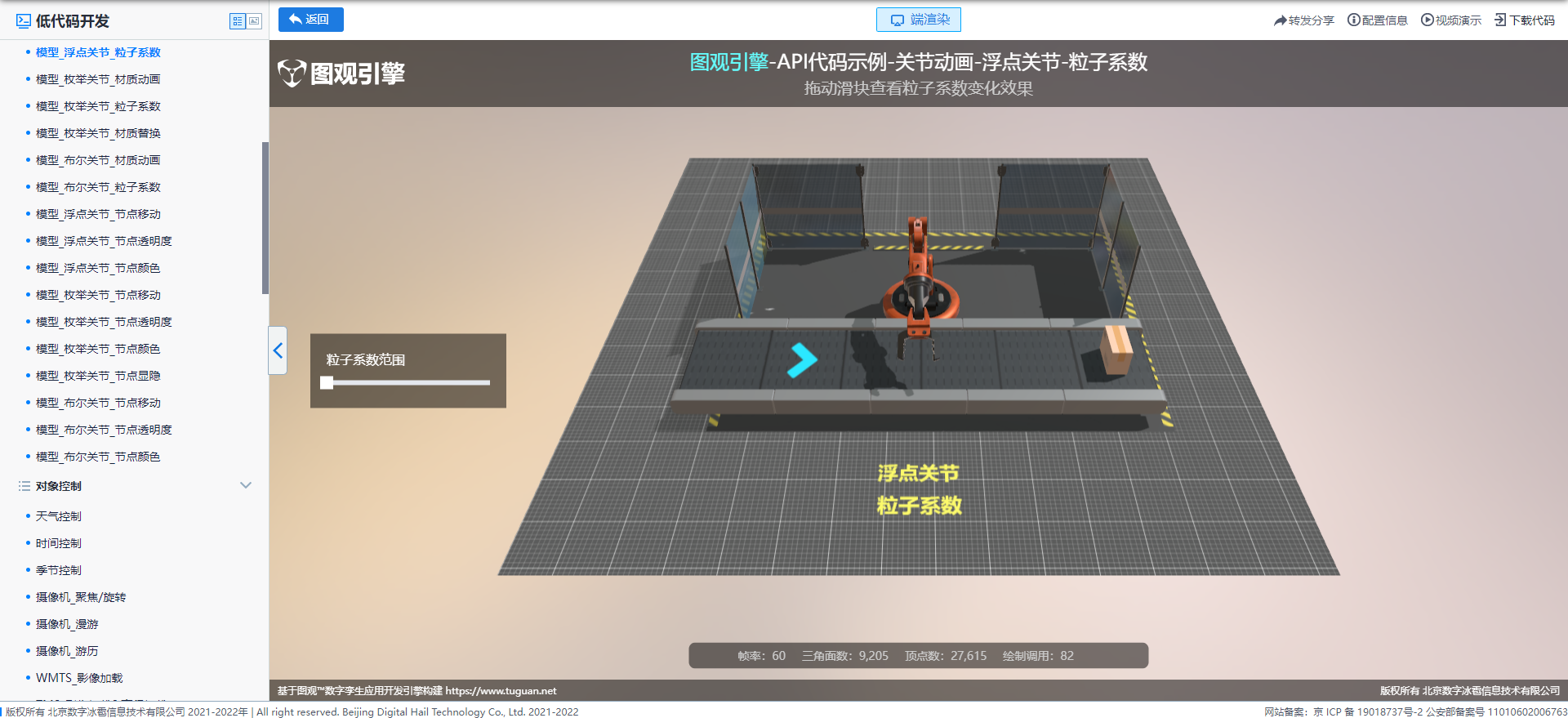Viewport: 1568px width, 718px height.
Task: Click the 低代码开发 terminal icon
Action: pos(24,21)
